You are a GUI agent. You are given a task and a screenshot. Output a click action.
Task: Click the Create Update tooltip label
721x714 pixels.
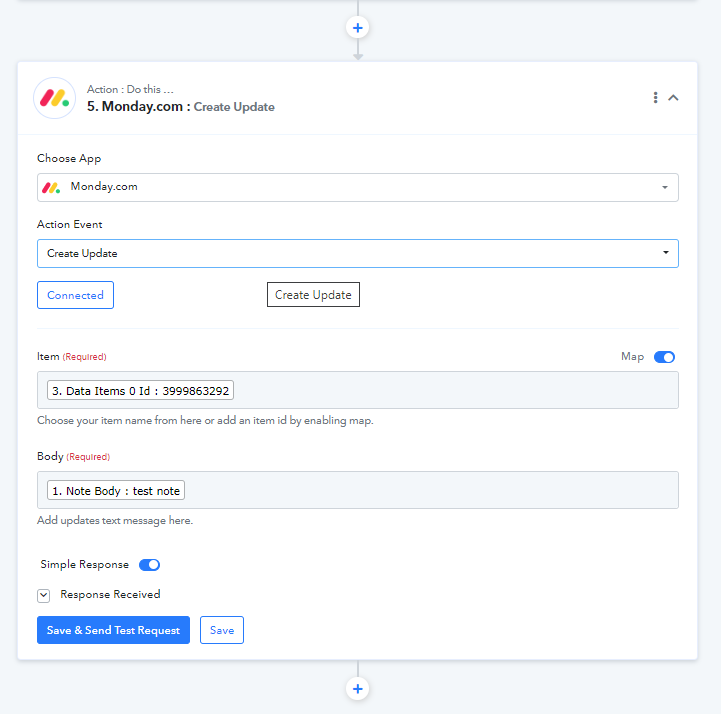click(x=313, y=295)
